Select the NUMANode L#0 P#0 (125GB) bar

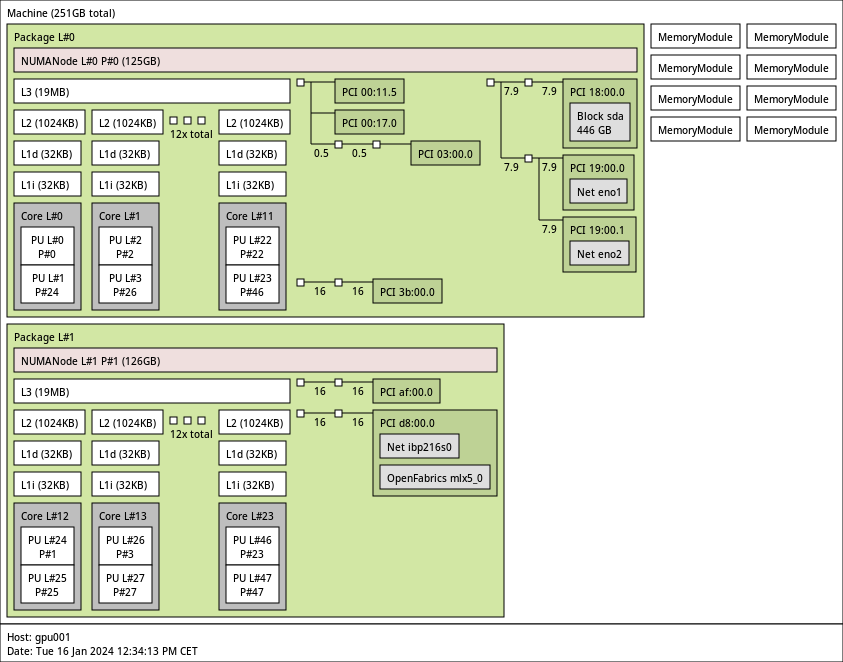point(325,60)
